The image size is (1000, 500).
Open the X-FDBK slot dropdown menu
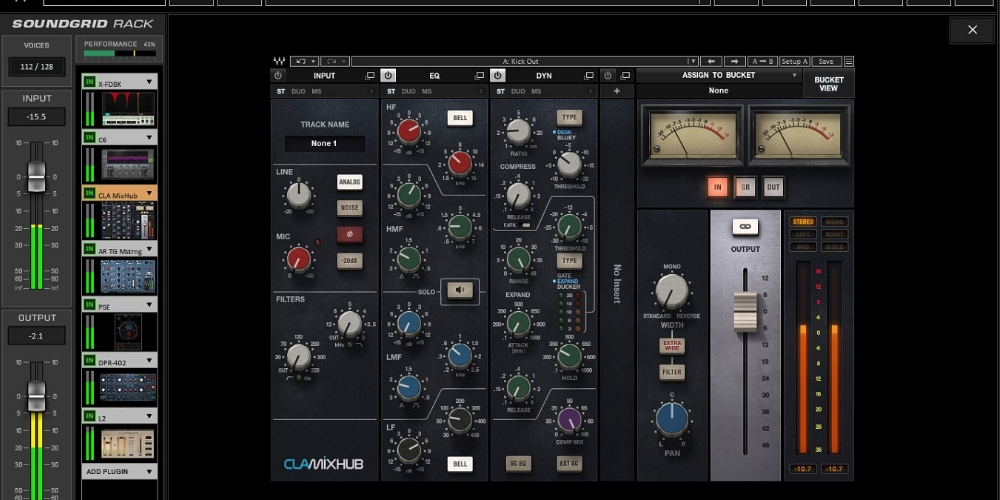click(149, 82)
